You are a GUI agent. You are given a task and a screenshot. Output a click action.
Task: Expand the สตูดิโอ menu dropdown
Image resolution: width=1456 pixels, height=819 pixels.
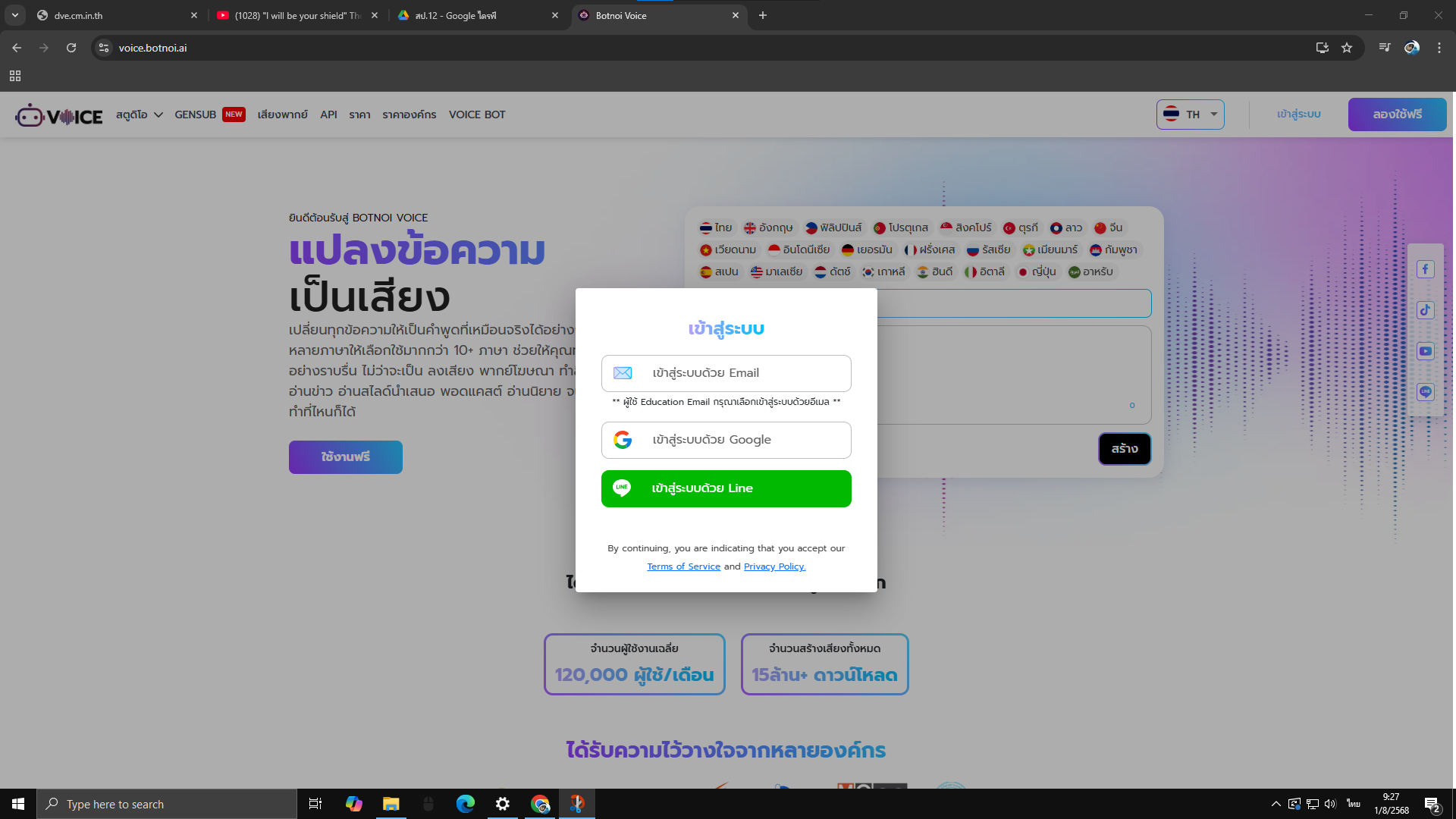click(x=140, y=115)
